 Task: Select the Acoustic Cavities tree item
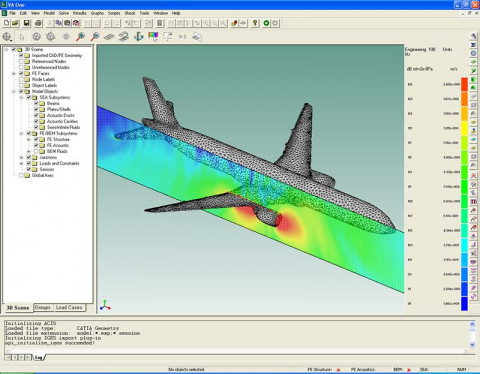coord(62,121)
